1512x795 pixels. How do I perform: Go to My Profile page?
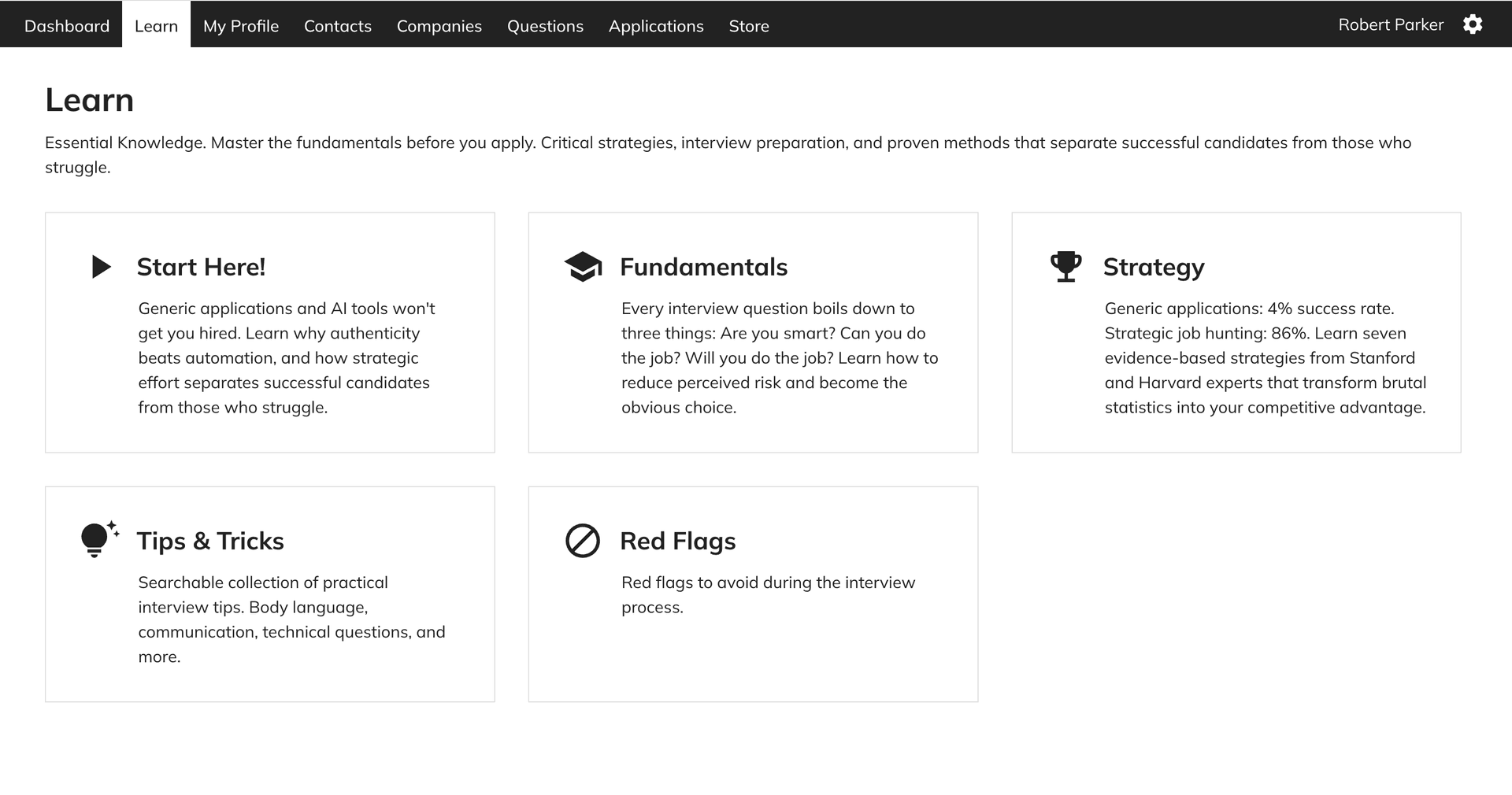pyautogui.click(x=241, y=26)
